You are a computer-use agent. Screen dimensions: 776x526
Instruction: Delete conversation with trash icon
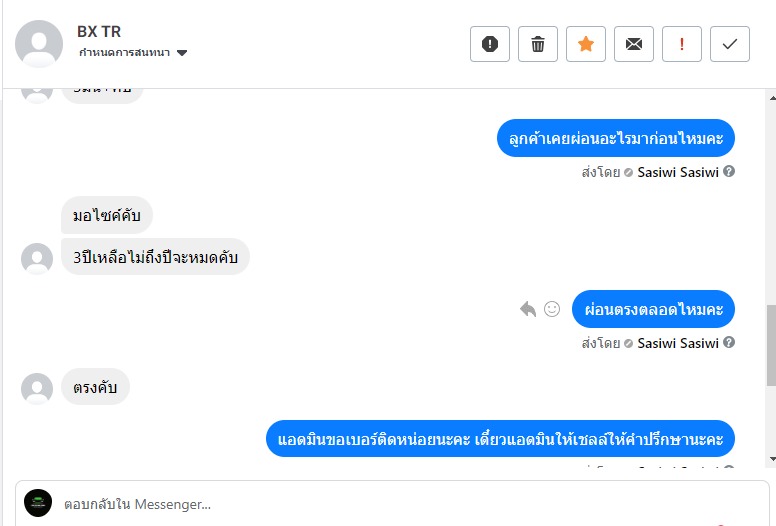coord(538,44)
